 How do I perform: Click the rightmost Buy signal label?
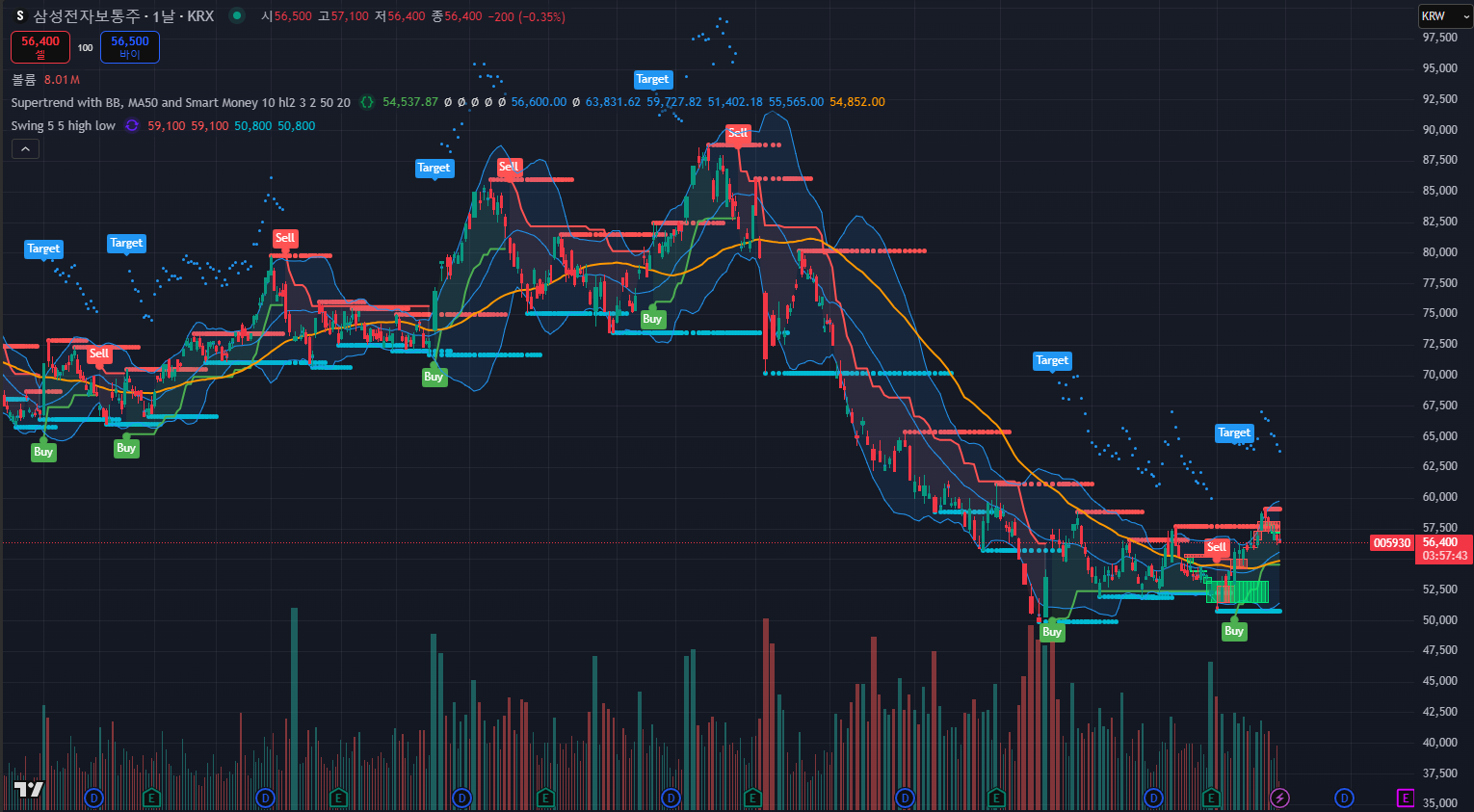pos(1234,631)
